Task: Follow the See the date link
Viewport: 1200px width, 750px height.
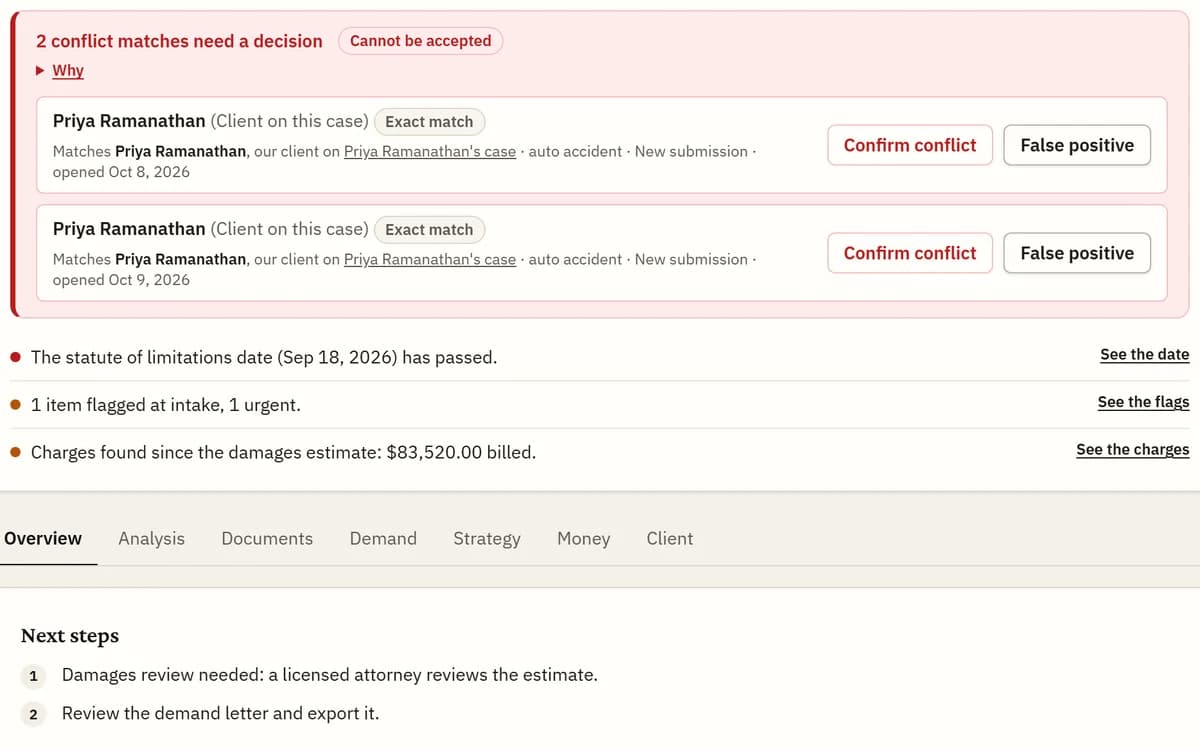Action: click(1145, 355)
